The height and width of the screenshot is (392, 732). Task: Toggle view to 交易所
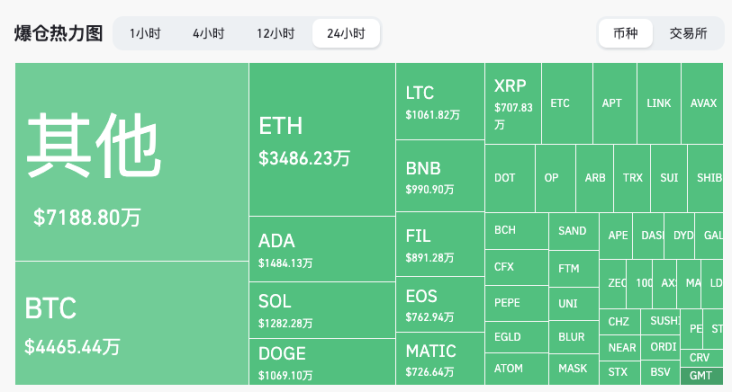[x=688, y=34]
